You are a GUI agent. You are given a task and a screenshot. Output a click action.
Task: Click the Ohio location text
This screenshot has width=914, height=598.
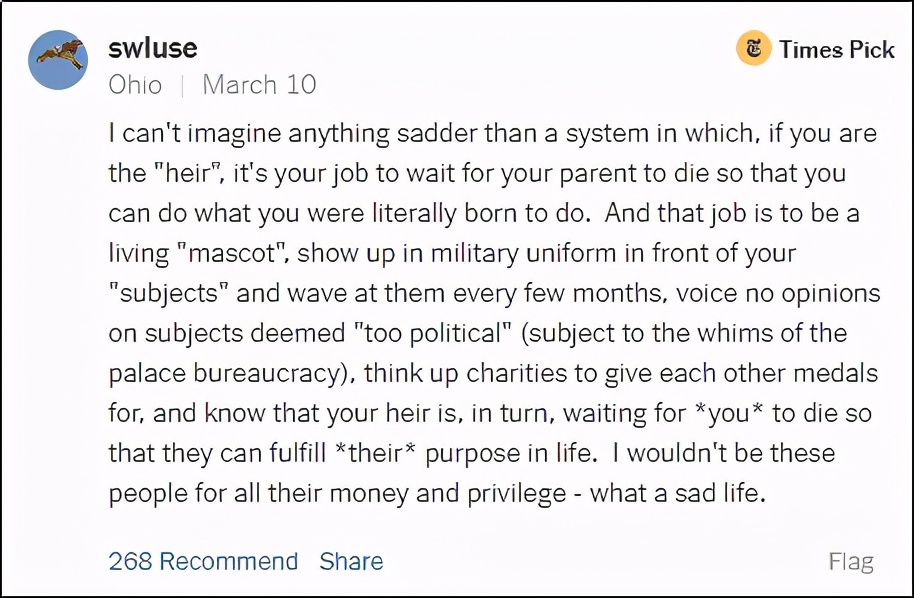click(x=135, y=84)
